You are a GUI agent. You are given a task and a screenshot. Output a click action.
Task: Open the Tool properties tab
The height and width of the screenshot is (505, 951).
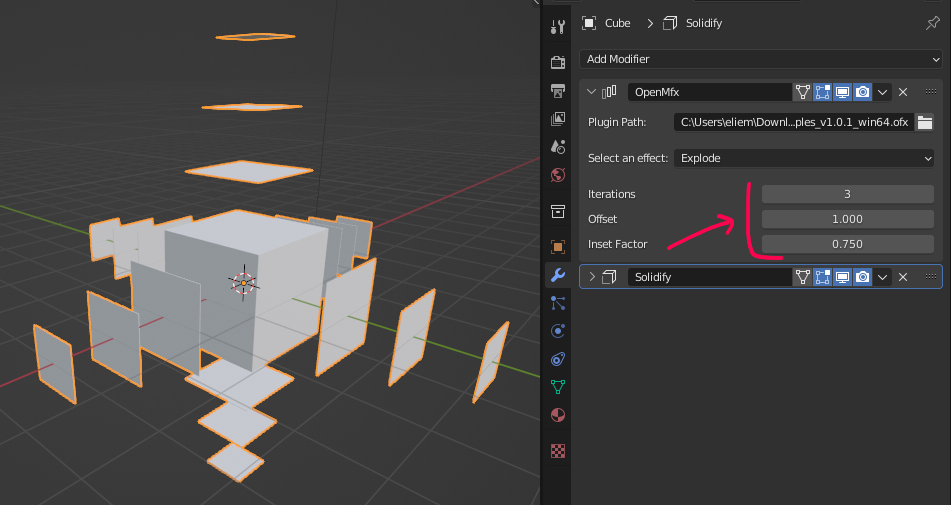(x=558, y=27)
